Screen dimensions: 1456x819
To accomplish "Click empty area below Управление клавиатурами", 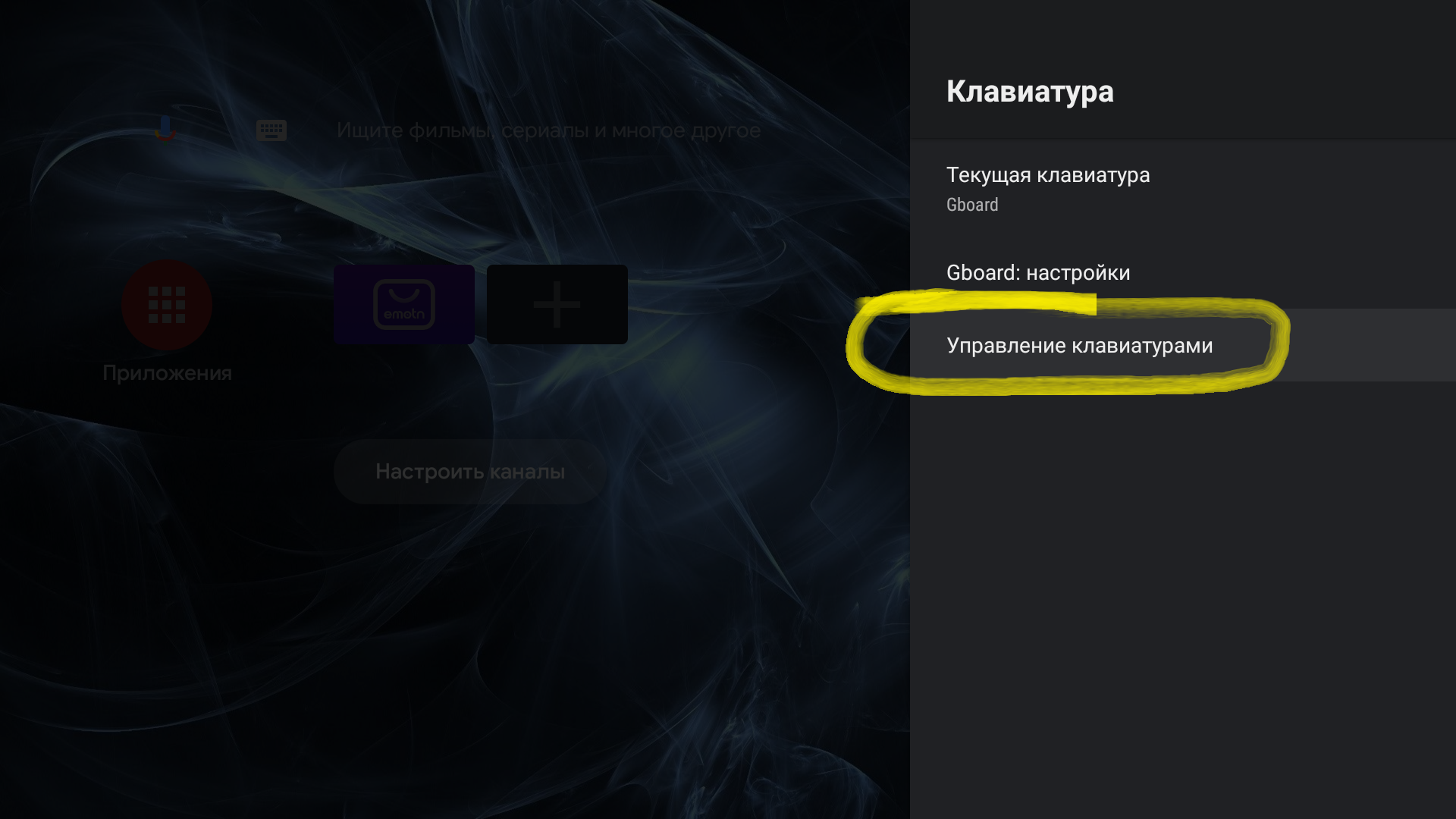I will click(x=1183, y=599).
